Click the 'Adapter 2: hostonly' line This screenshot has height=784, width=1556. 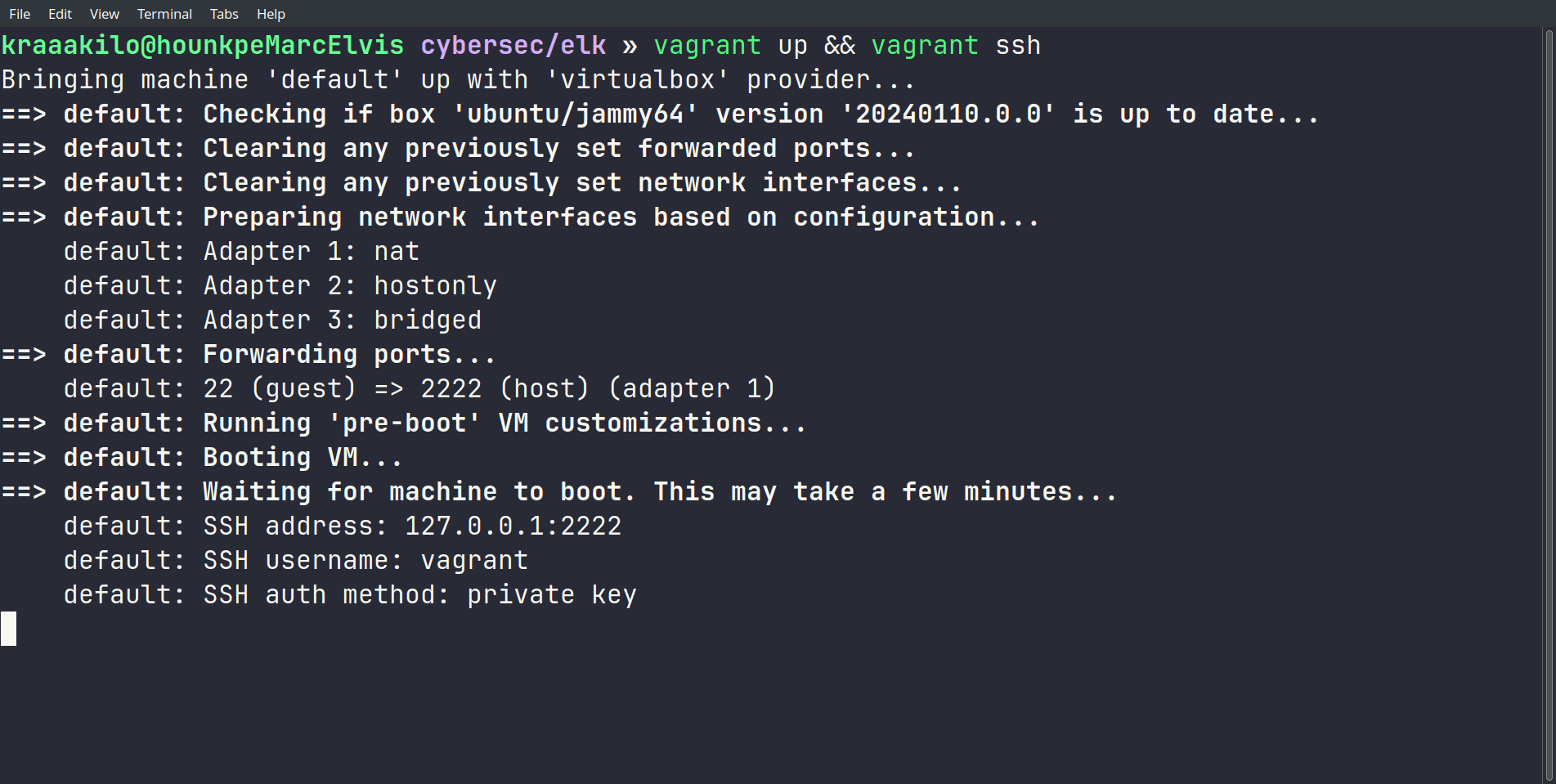click(x=349, y=286)
